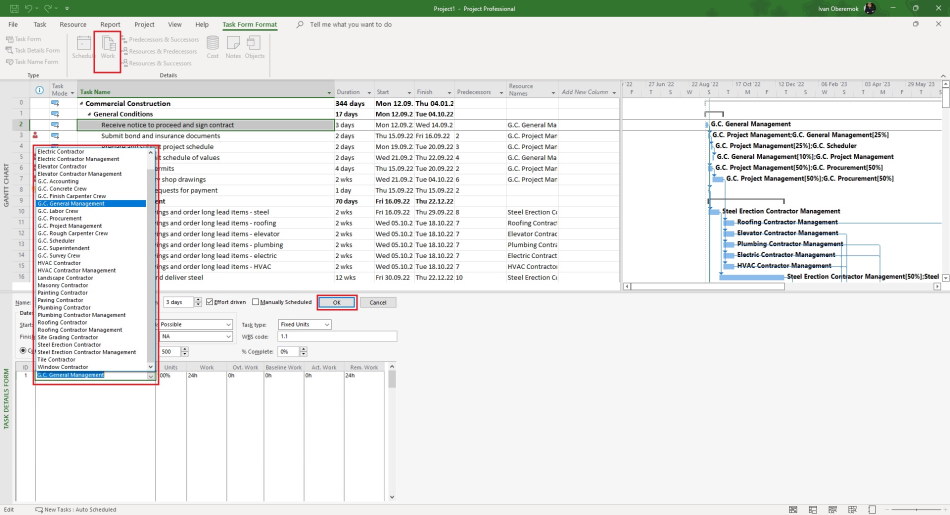Choose G.C. Procurement from resource list

tap(59, 218)
